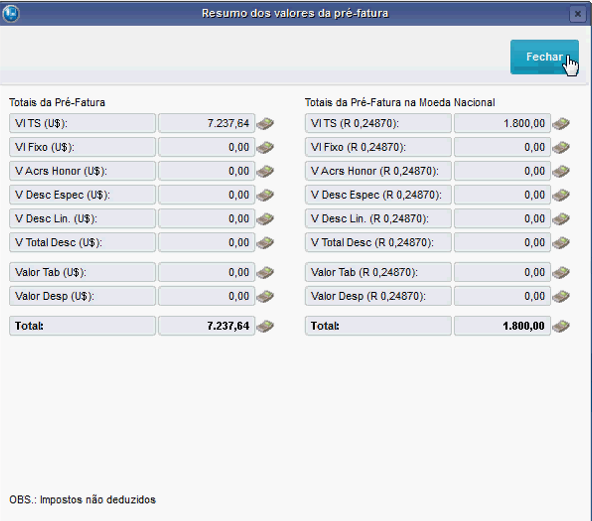Click money icon beside V Desc Espec (U$)

[265, 195]
